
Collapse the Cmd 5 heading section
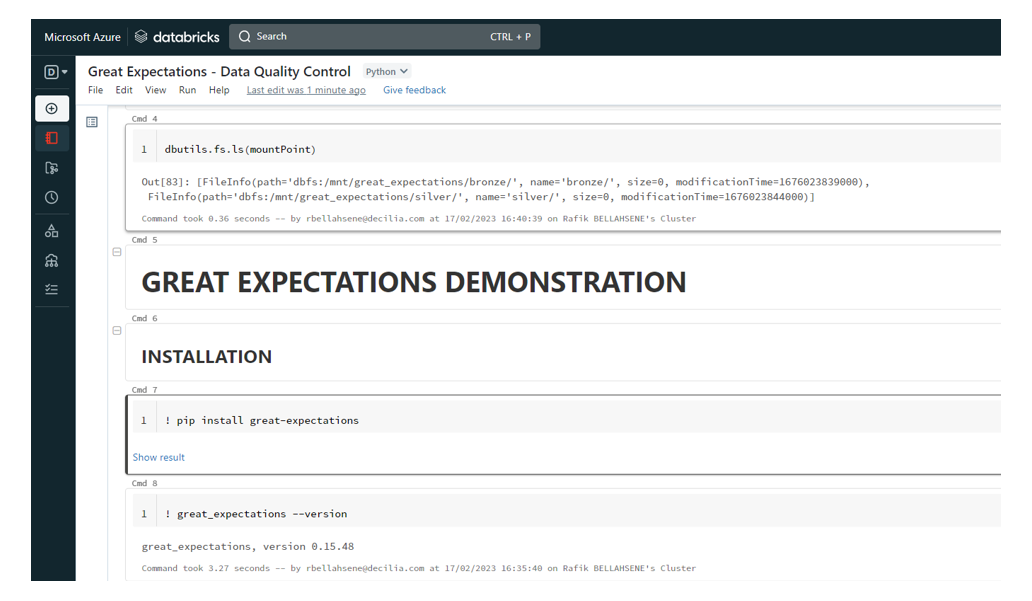tap(117, 252)
